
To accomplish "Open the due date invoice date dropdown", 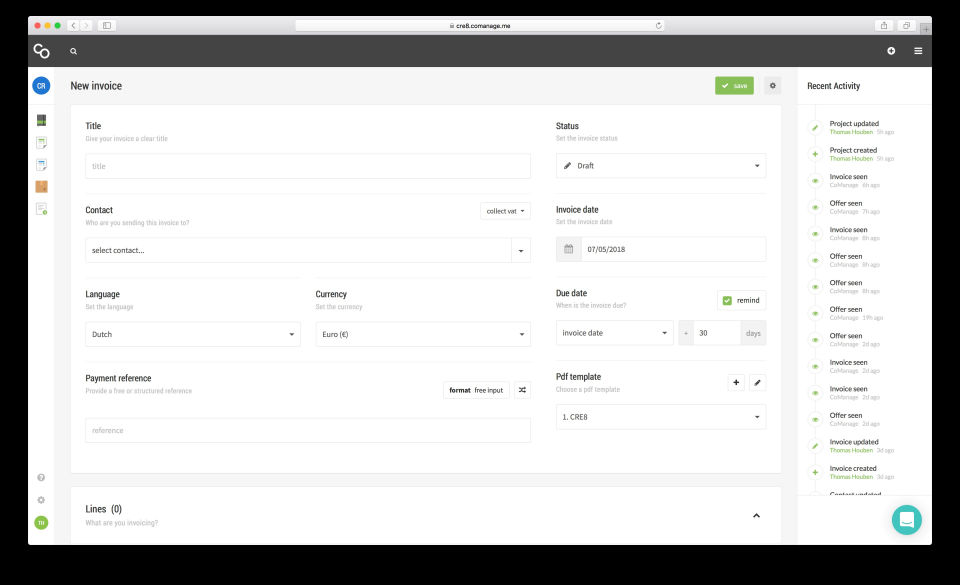I will coord(615,333).
